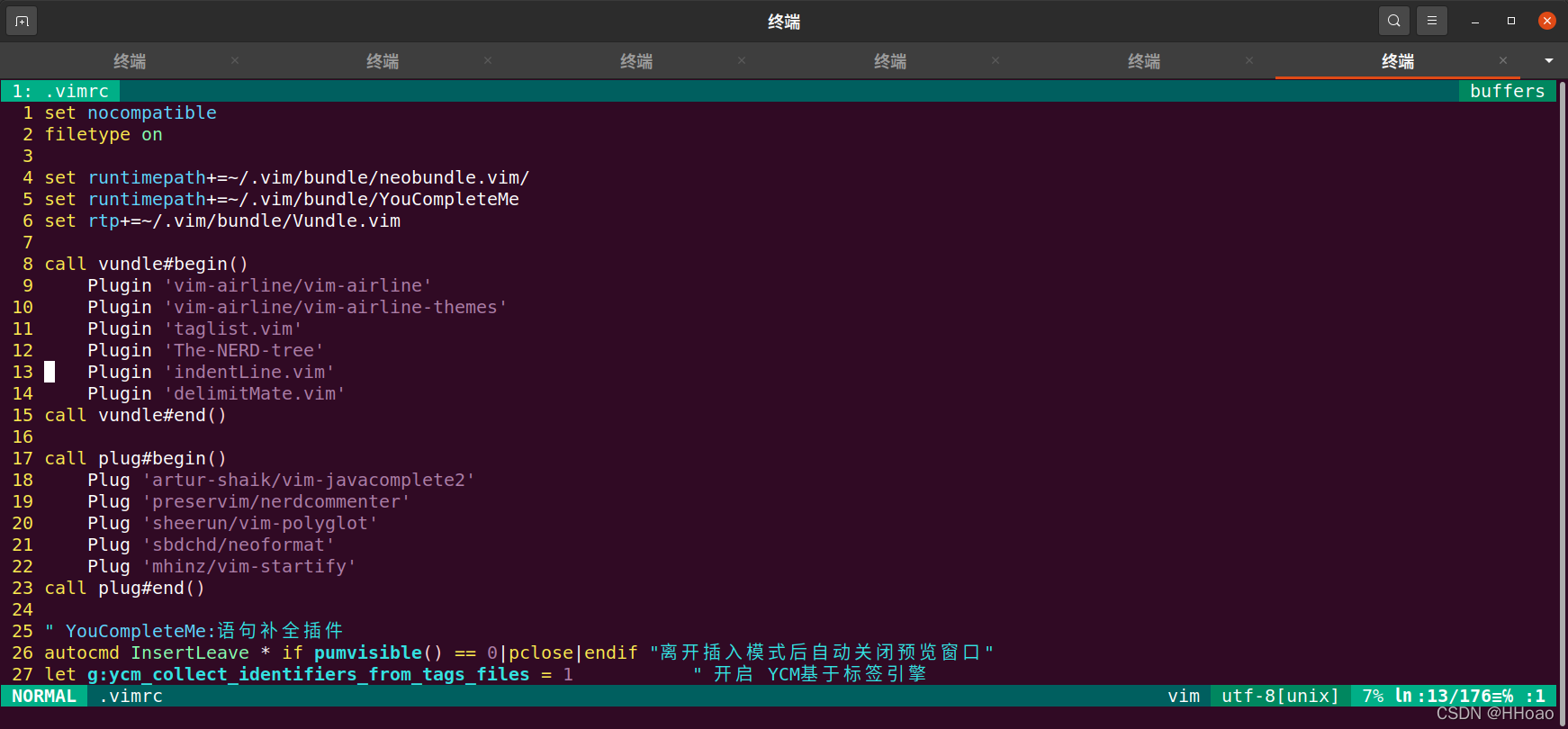Click the terminal search icon
Viewport: 1568px width, 729px height.
(x=1393, y=21)
